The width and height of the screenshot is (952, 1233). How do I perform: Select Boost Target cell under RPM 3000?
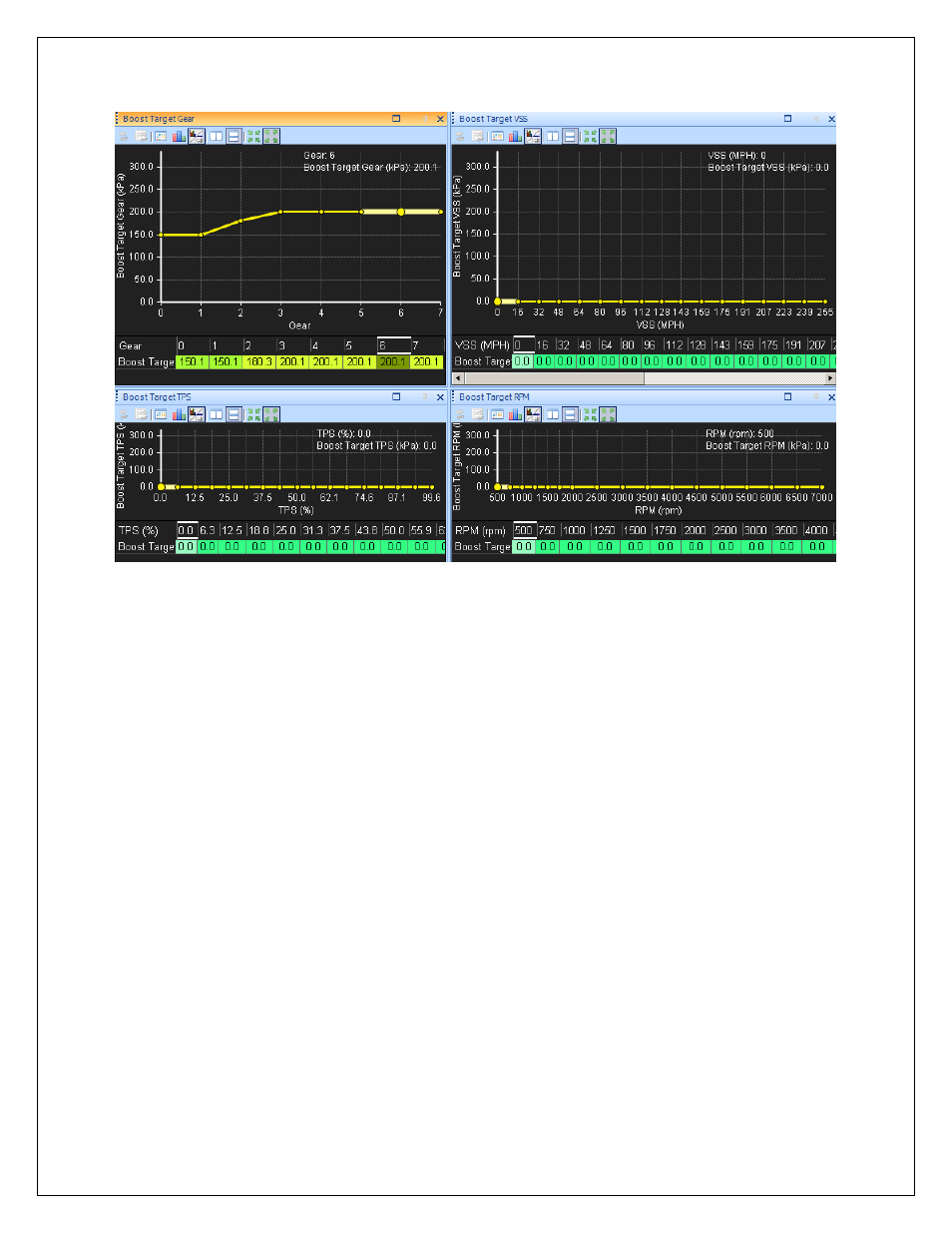click(756, 546)
